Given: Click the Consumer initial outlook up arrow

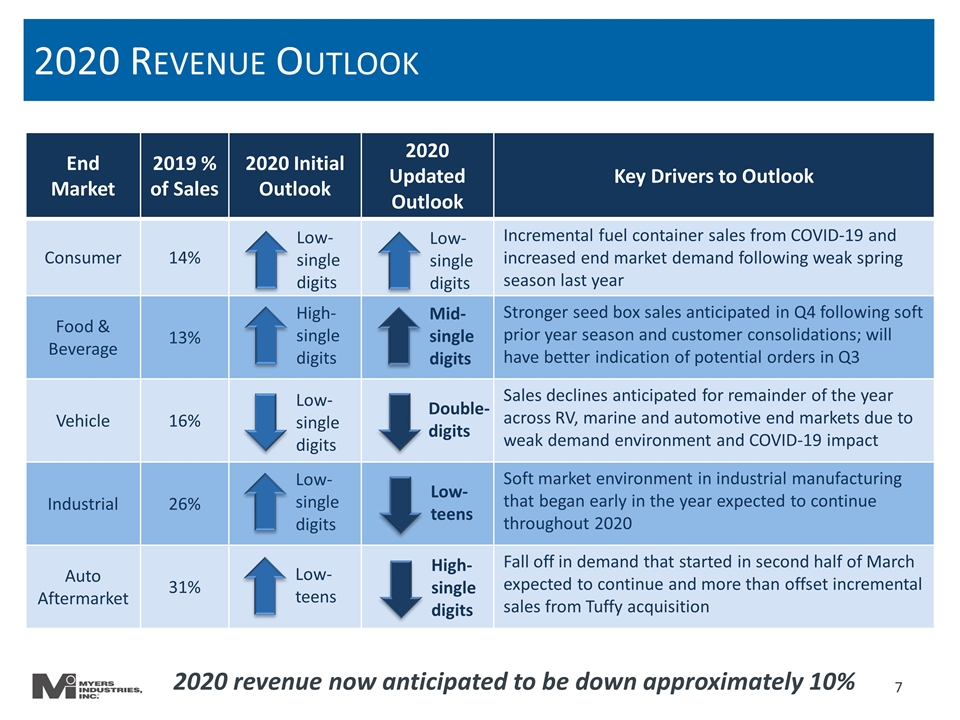Looking at the screenshot, I should [266, 260].
